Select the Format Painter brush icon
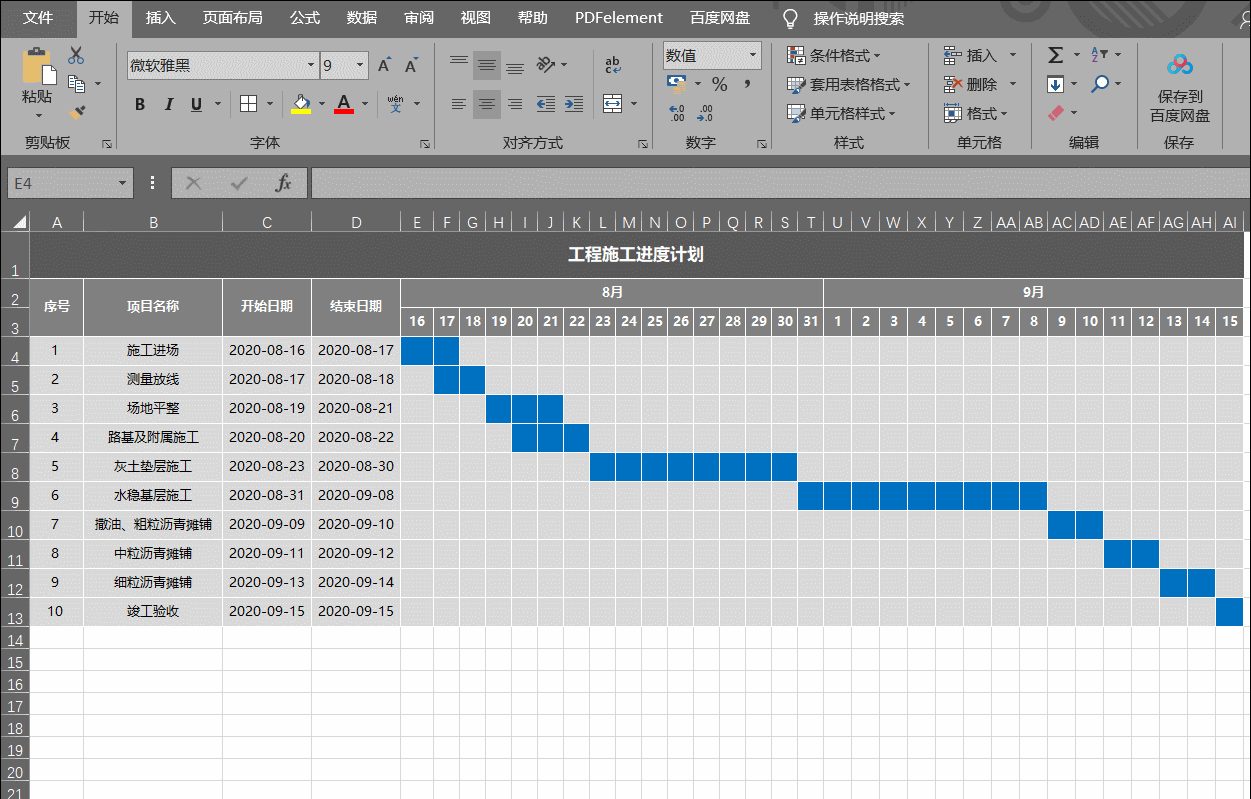The image size is (1251, 799). pos(77,112)
